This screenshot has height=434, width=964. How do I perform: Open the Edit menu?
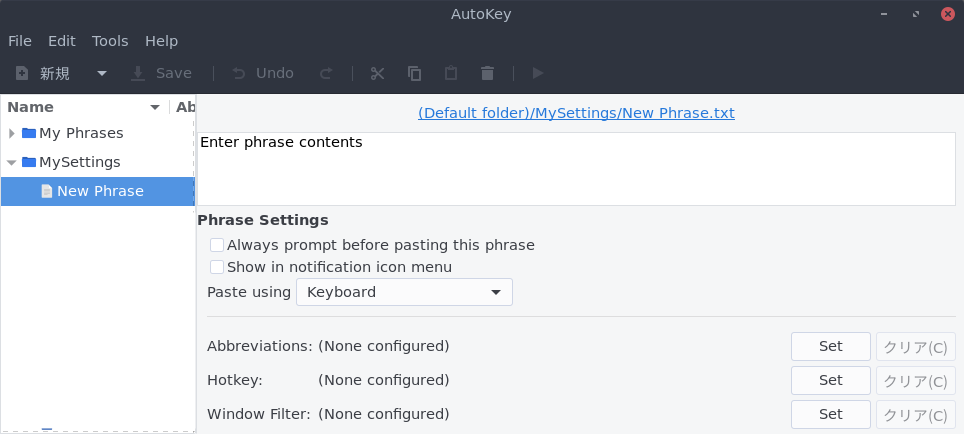(61, 41)
